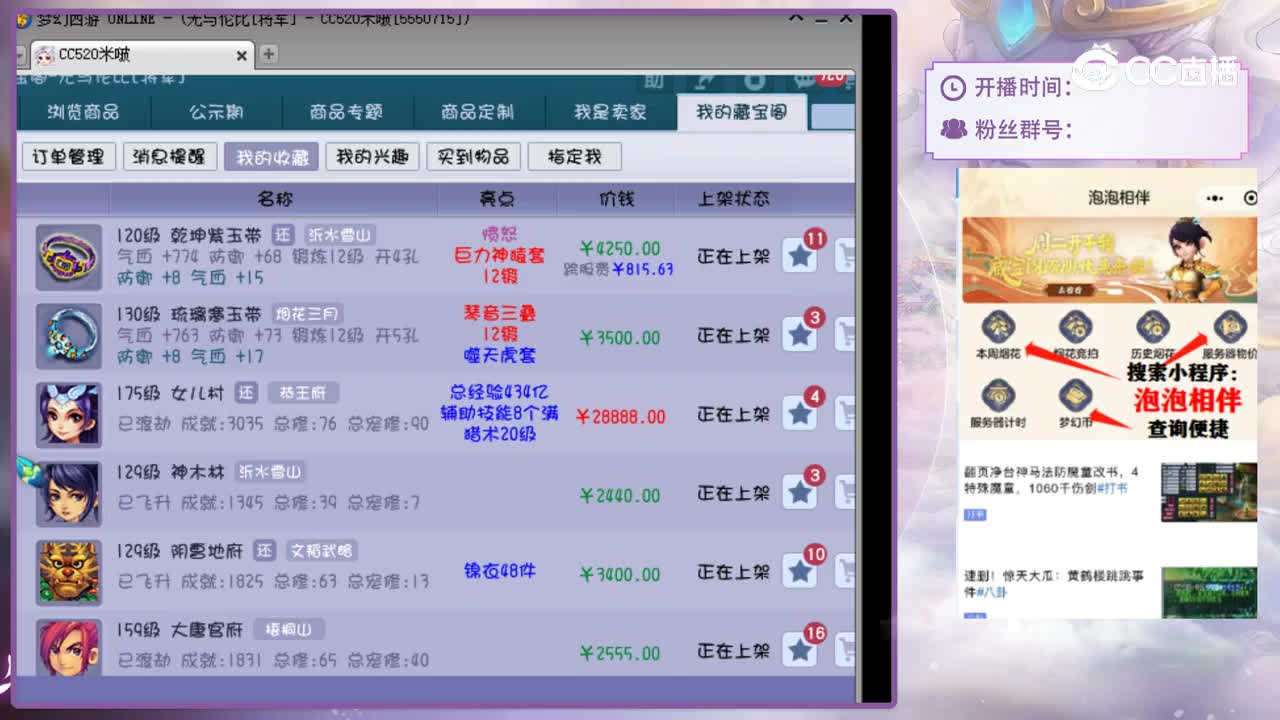Image resolution: width=1280 pixels, height=720 pixels.
Task: Click the 恭王府 server tag
Action: click(303, 393)
